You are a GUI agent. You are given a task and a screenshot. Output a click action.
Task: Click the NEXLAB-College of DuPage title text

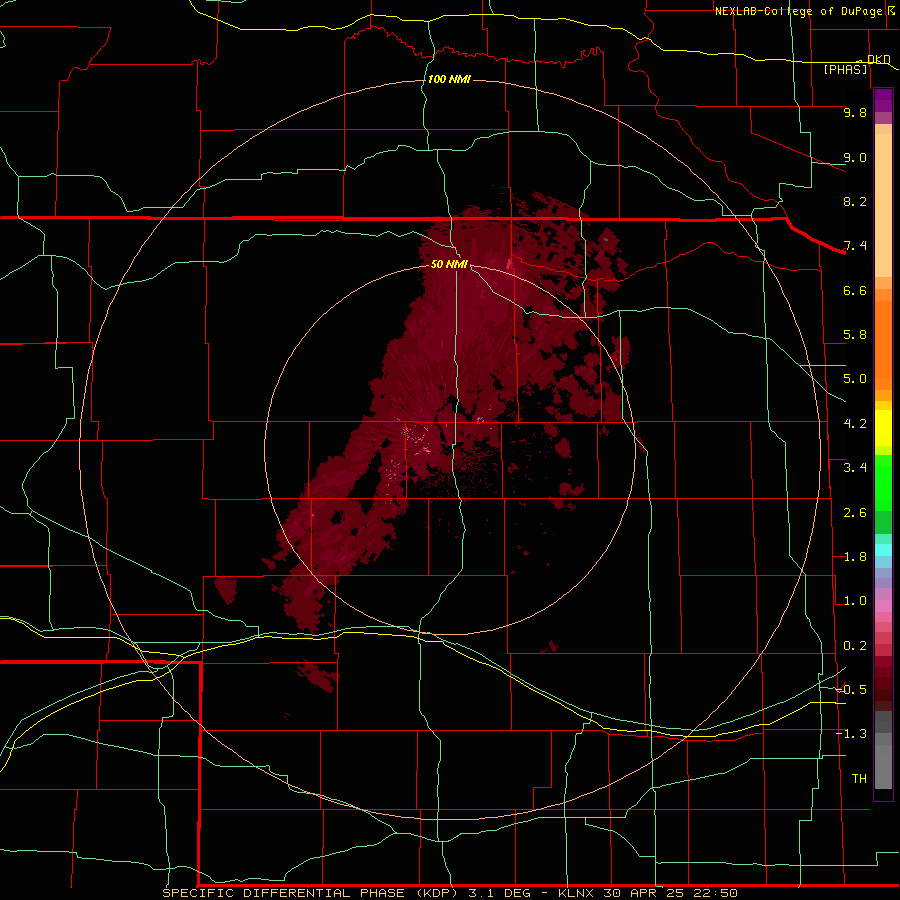[x=802, y=11]
